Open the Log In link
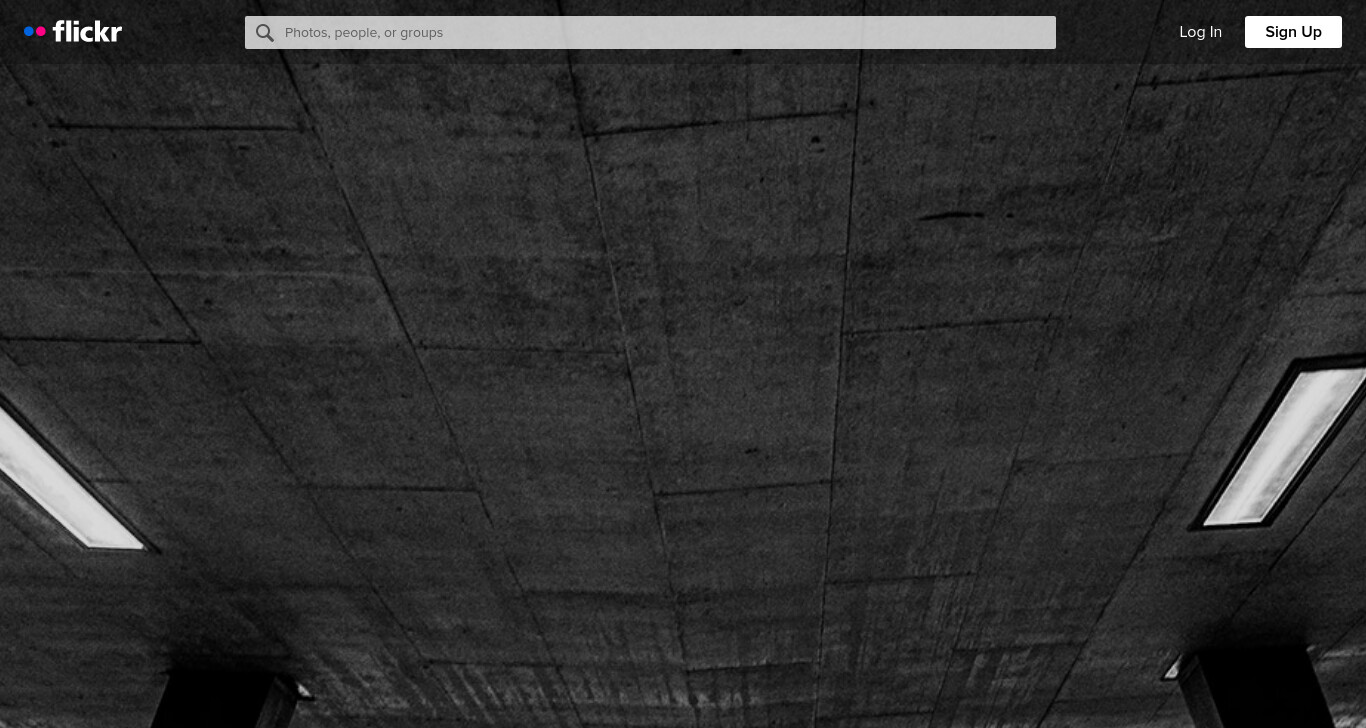Image resolution: width=1366 pixels, height=728 pixels. coord(1200,32)
